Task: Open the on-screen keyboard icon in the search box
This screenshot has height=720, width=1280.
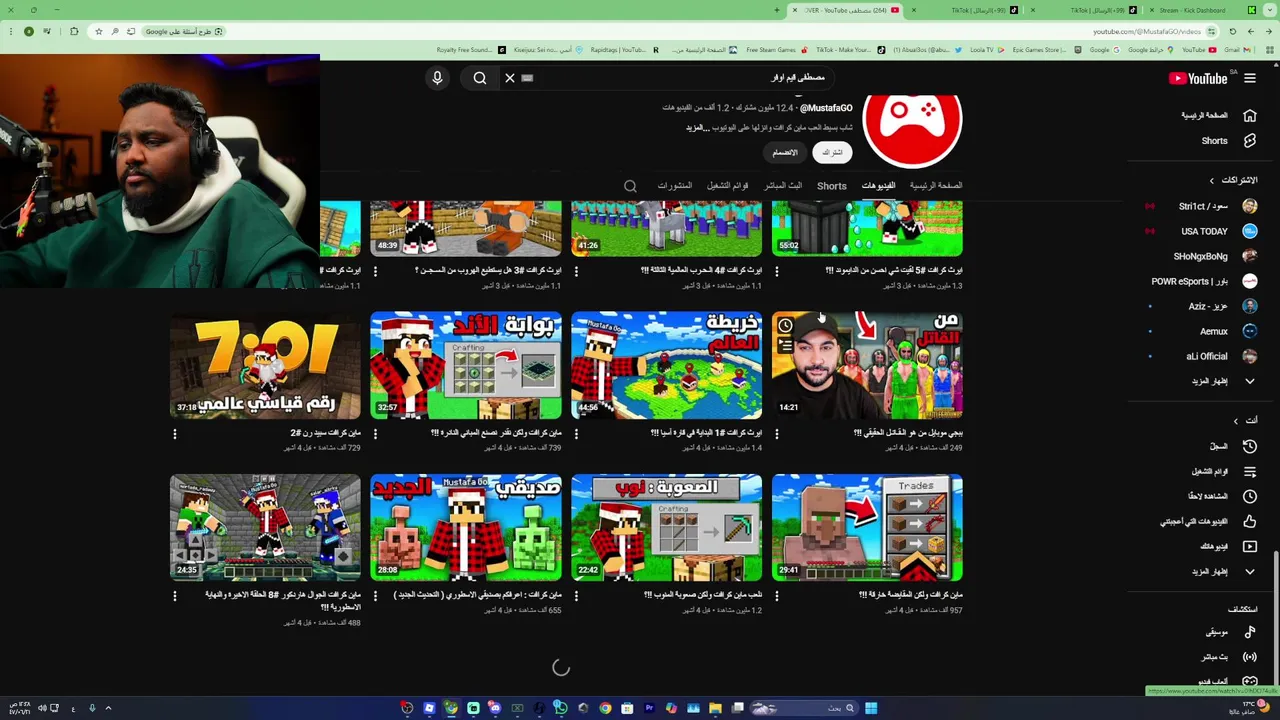Action: tap(527, 77)
